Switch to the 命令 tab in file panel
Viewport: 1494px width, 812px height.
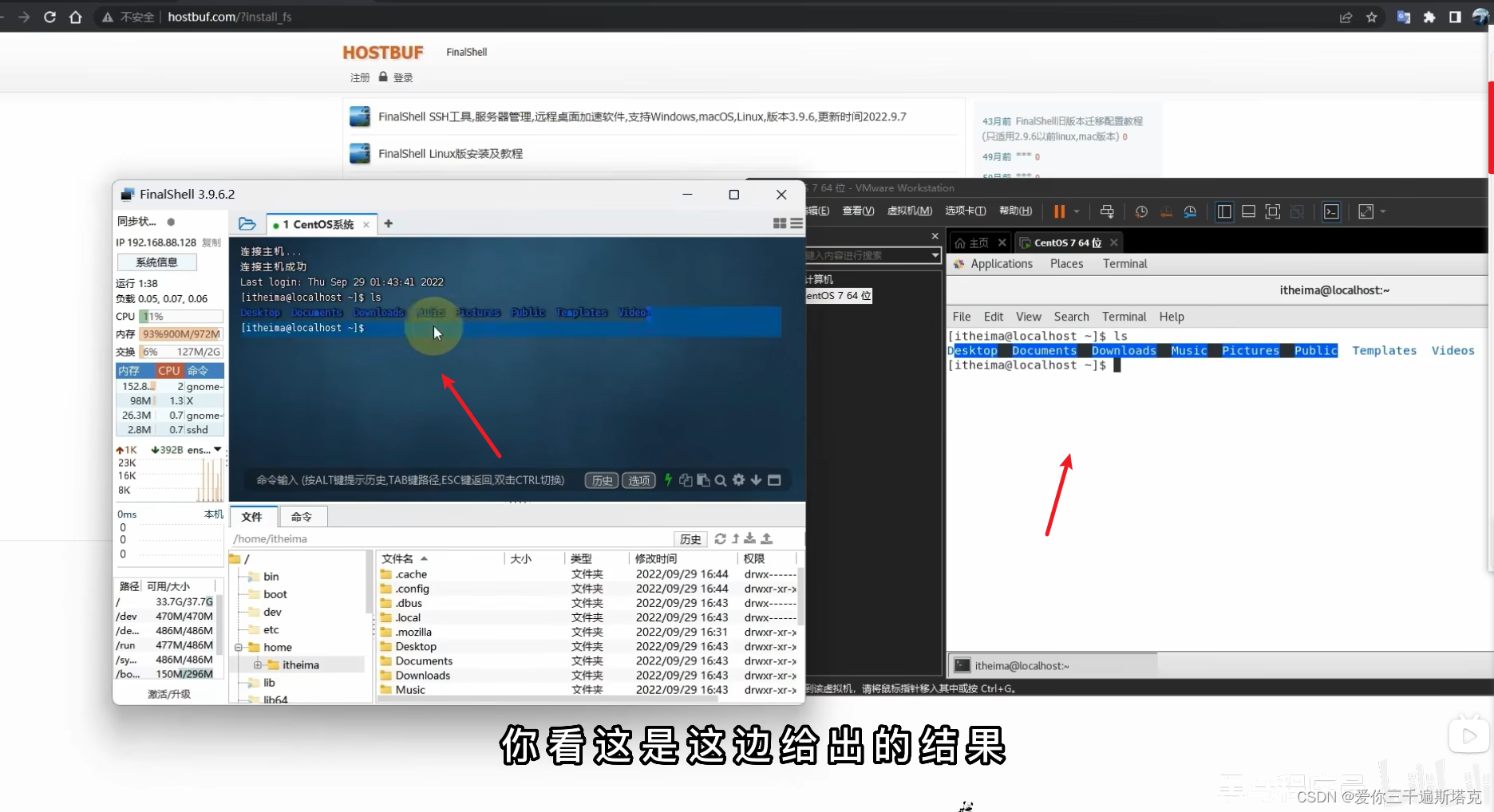[x=302, y=517]
